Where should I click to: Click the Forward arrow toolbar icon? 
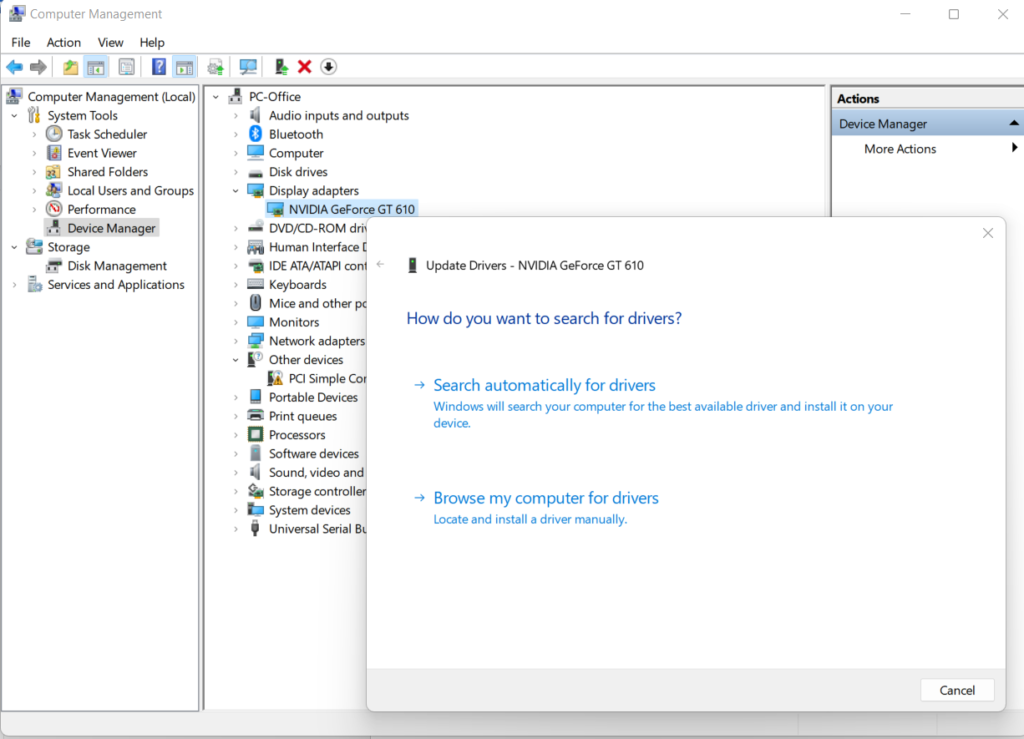tap(39, 67)
